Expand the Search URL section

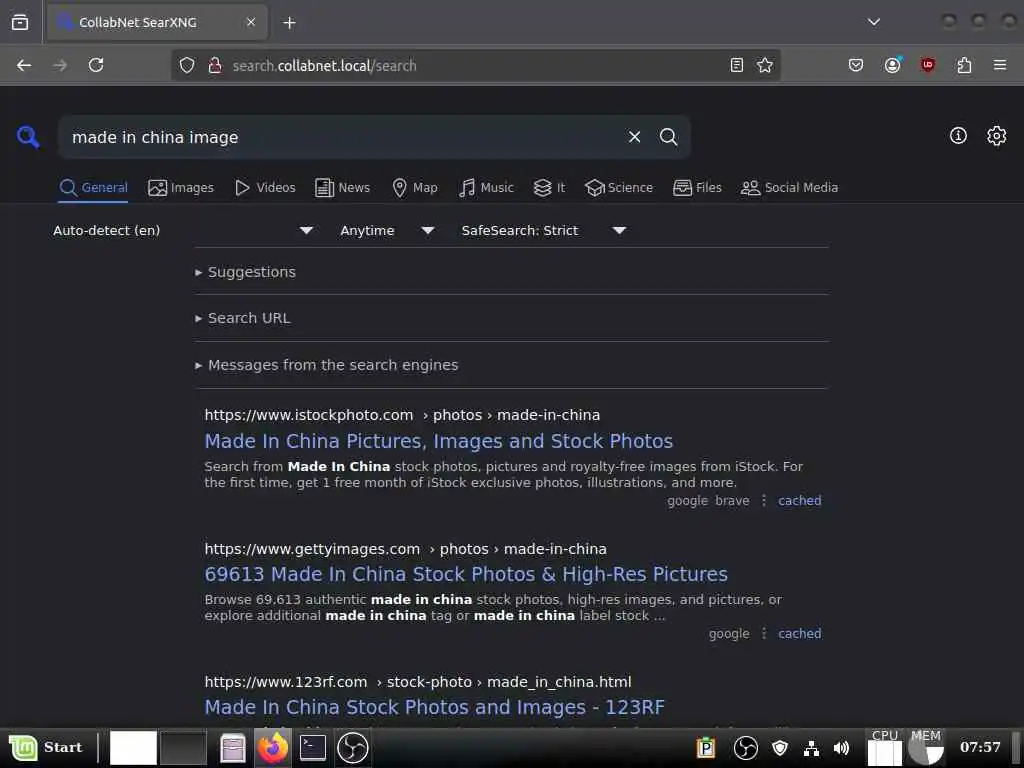point(243,319)
